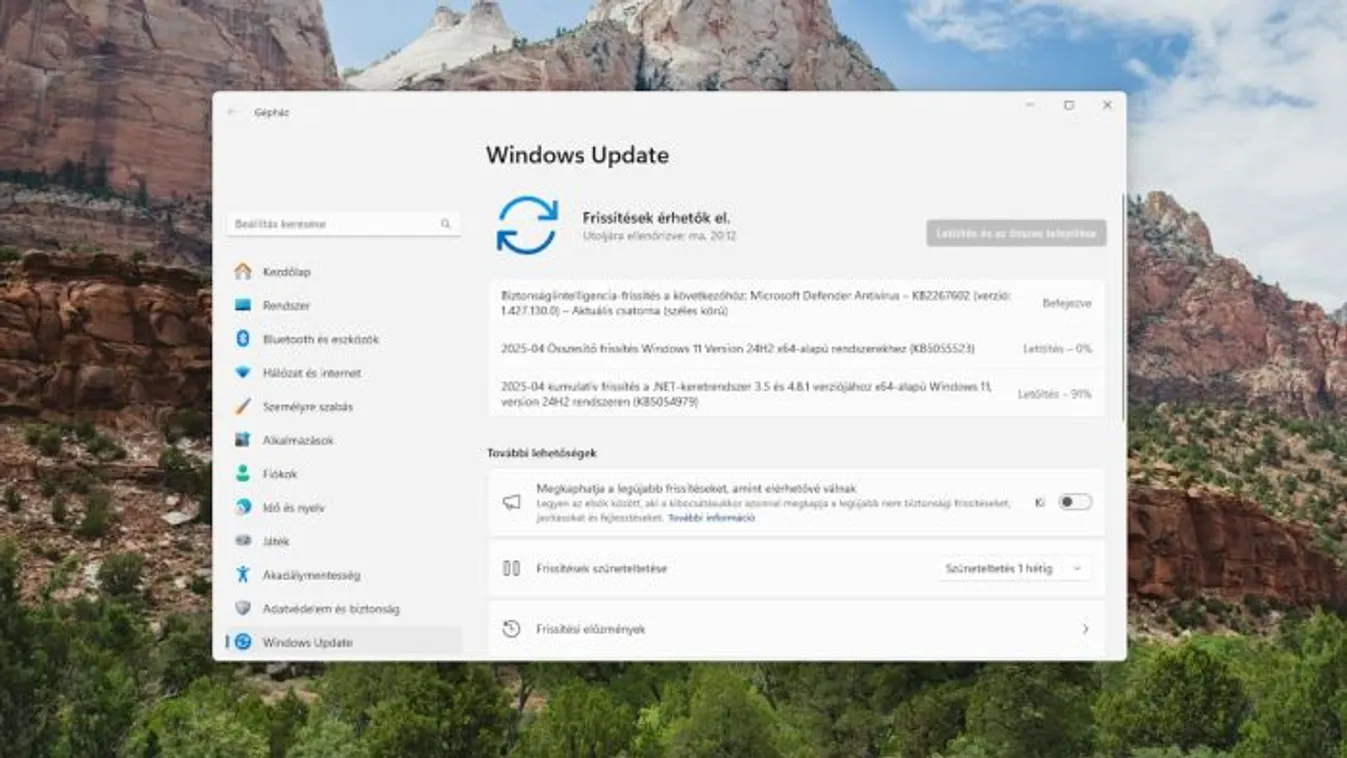Click the back arrow next to Gépház
The image size is (1347, 758).
[232, 112]
